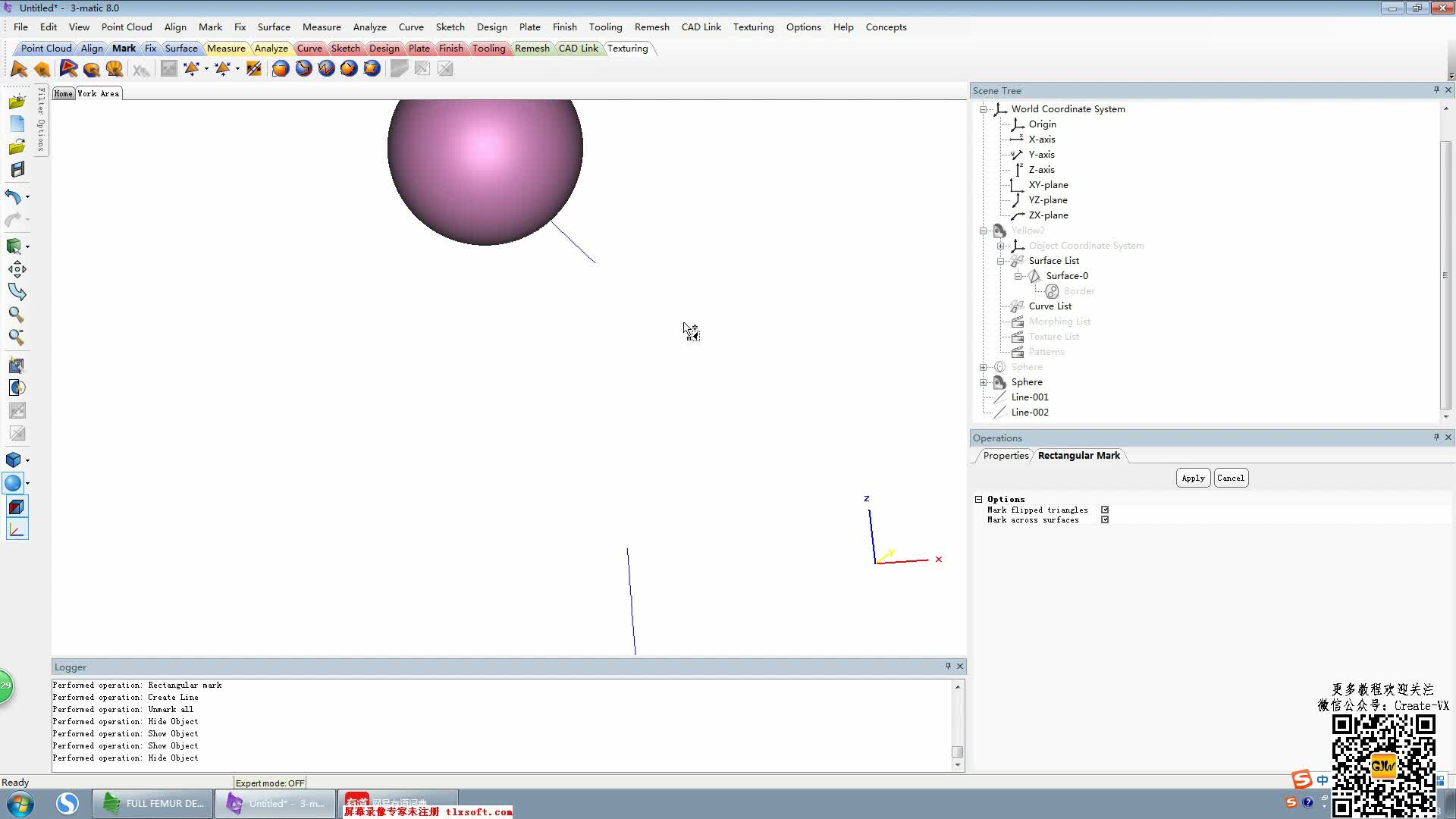1456x819 pixels.
Task: Click the New project page icon
Action: [x=17, y=124]
